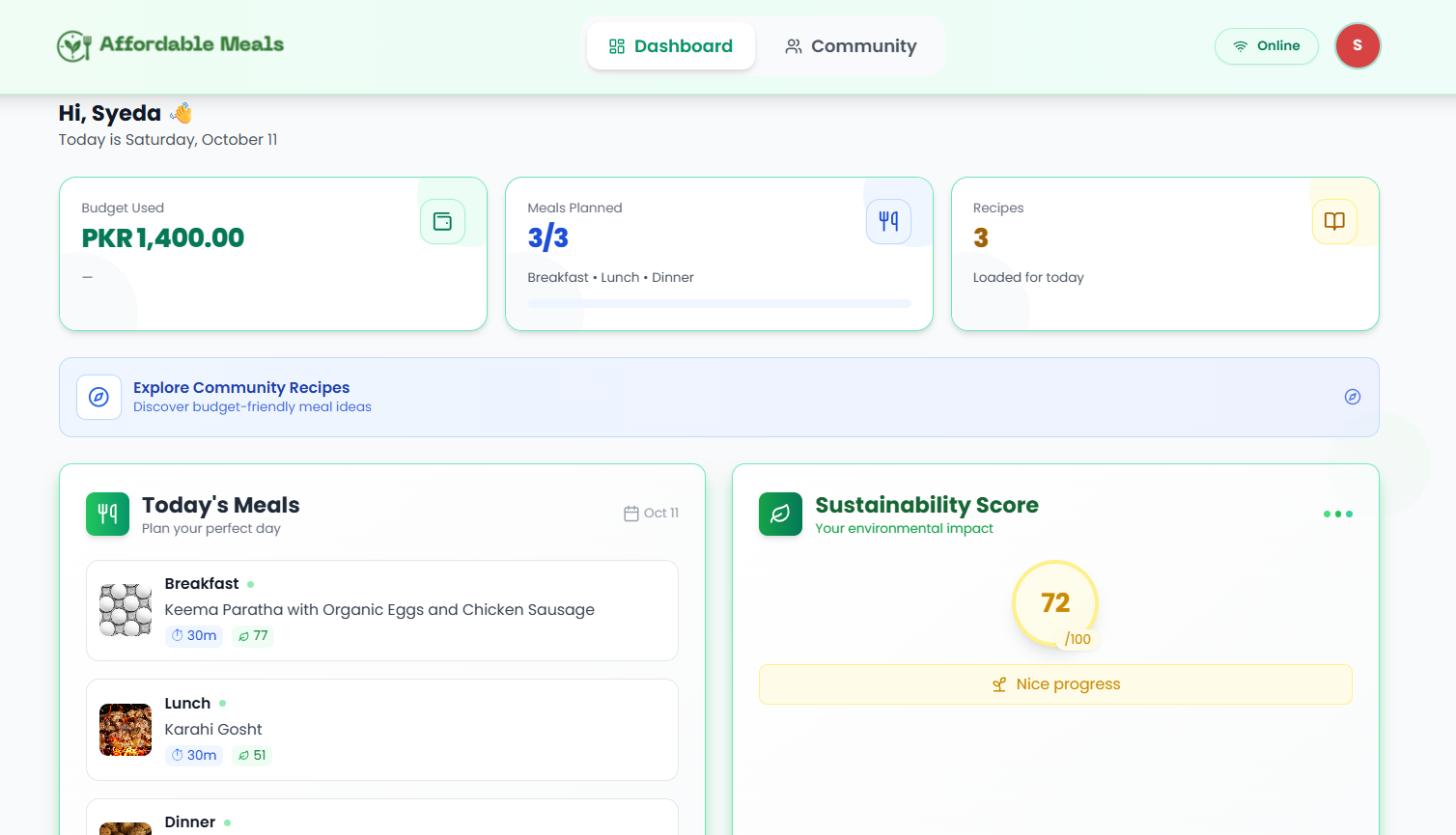
Task: Switch to the Community tab
Action: tap(851, 46)
